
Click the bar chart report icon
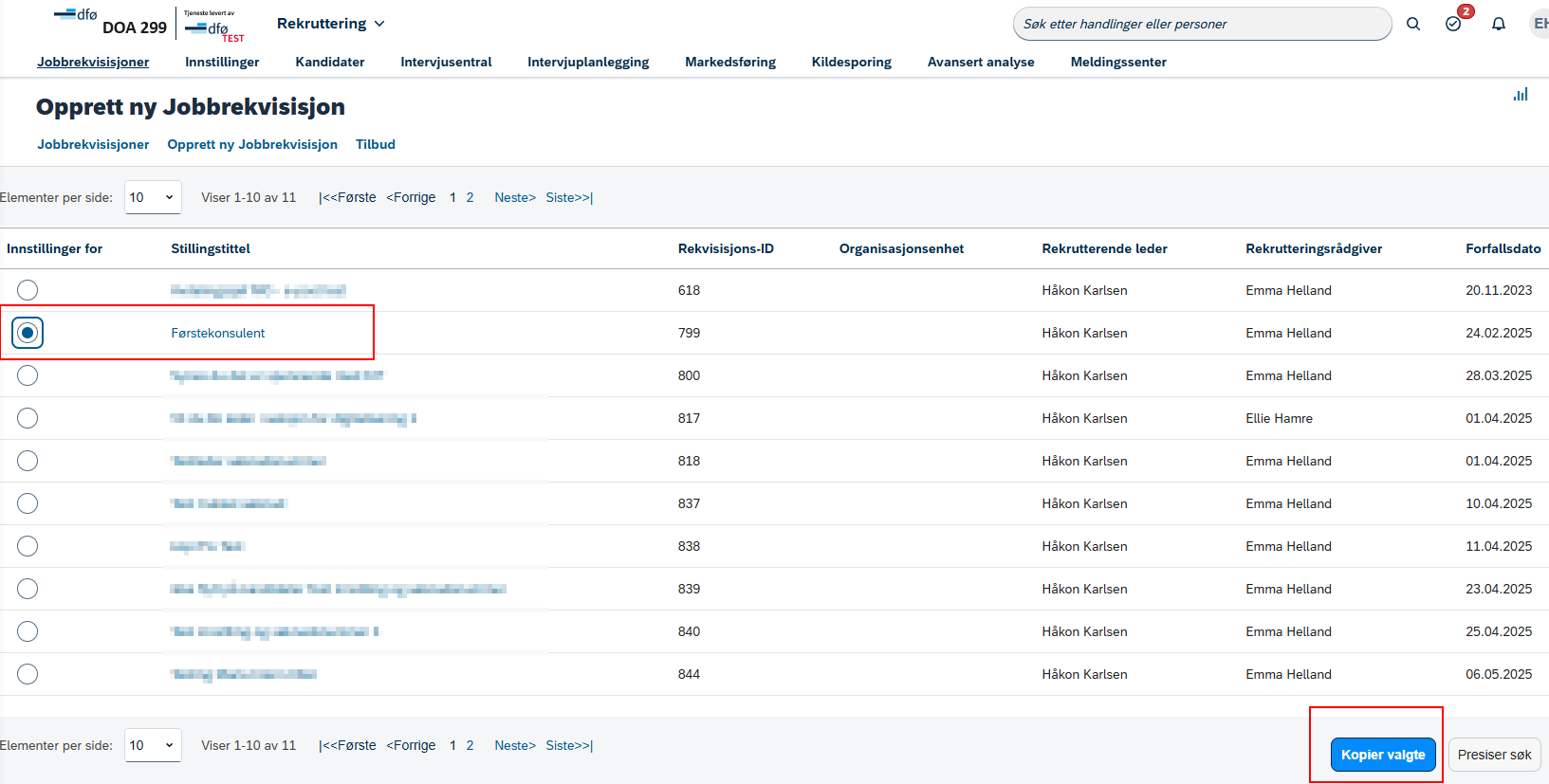click(1521, 94)
